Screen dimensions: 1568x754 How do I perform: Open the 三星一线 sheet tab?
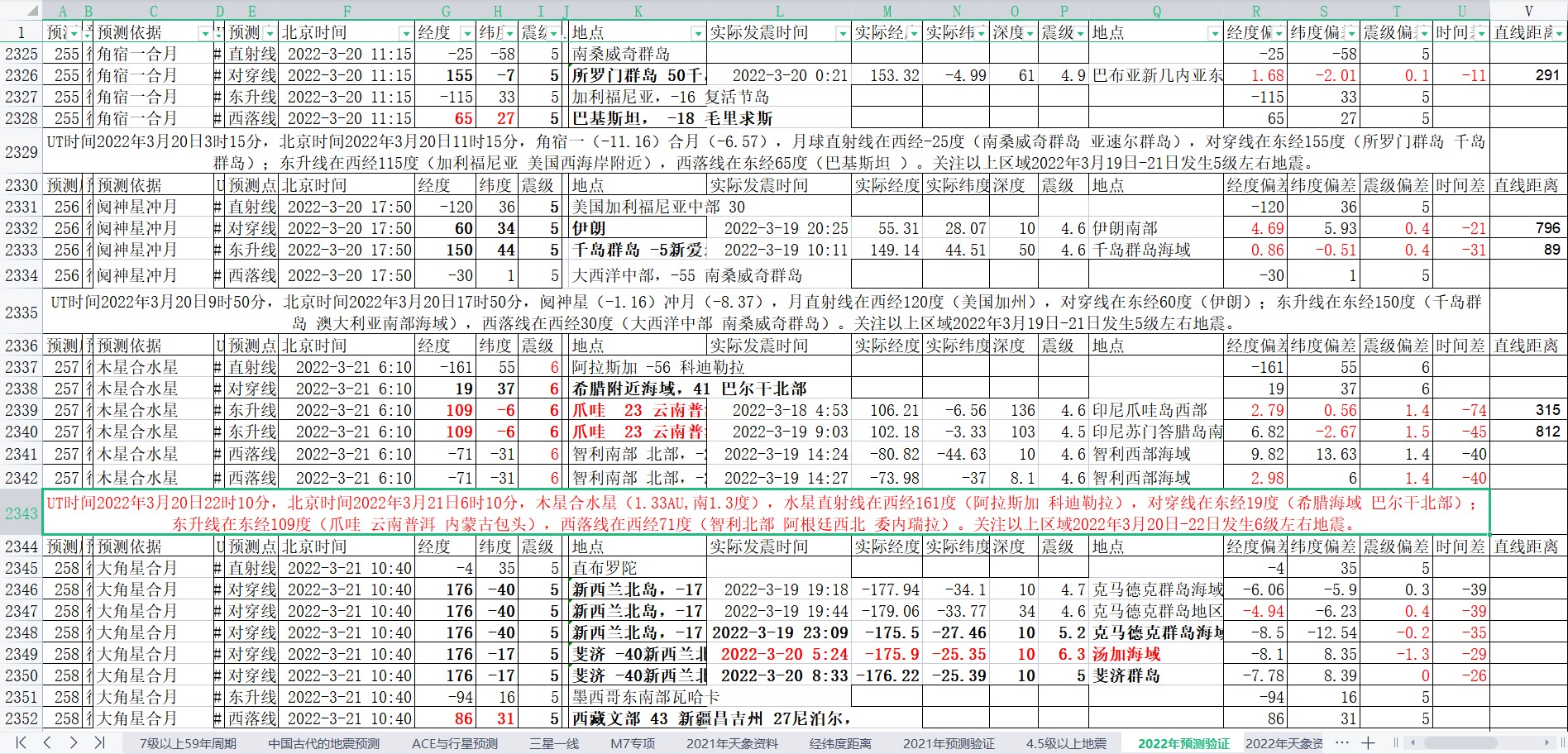(x=554, y=743)
